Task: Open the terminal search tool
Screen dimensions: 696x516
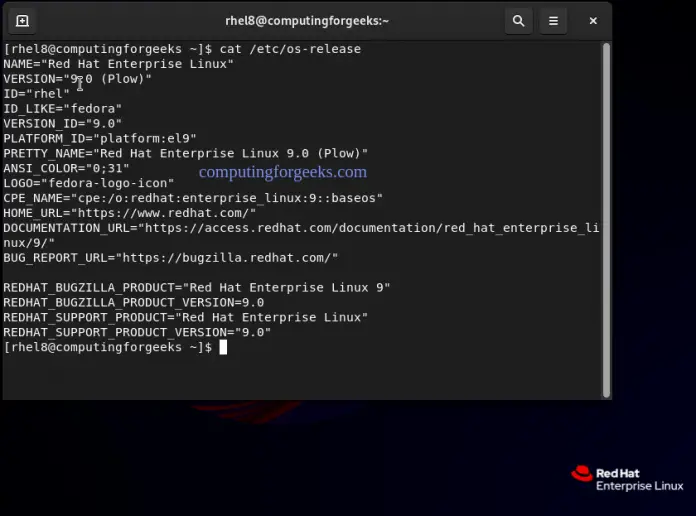Action: [518, 21]
